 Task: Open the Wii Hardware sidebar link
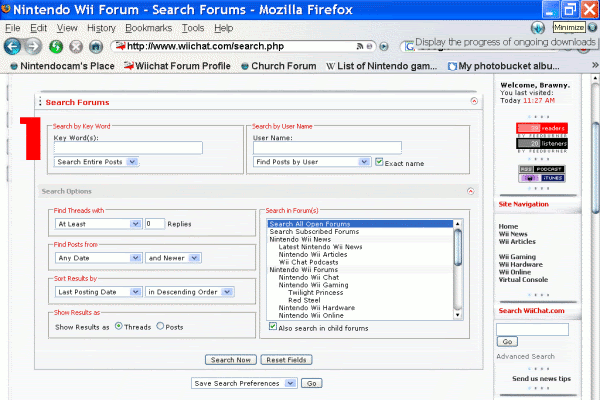coord(520,264)
